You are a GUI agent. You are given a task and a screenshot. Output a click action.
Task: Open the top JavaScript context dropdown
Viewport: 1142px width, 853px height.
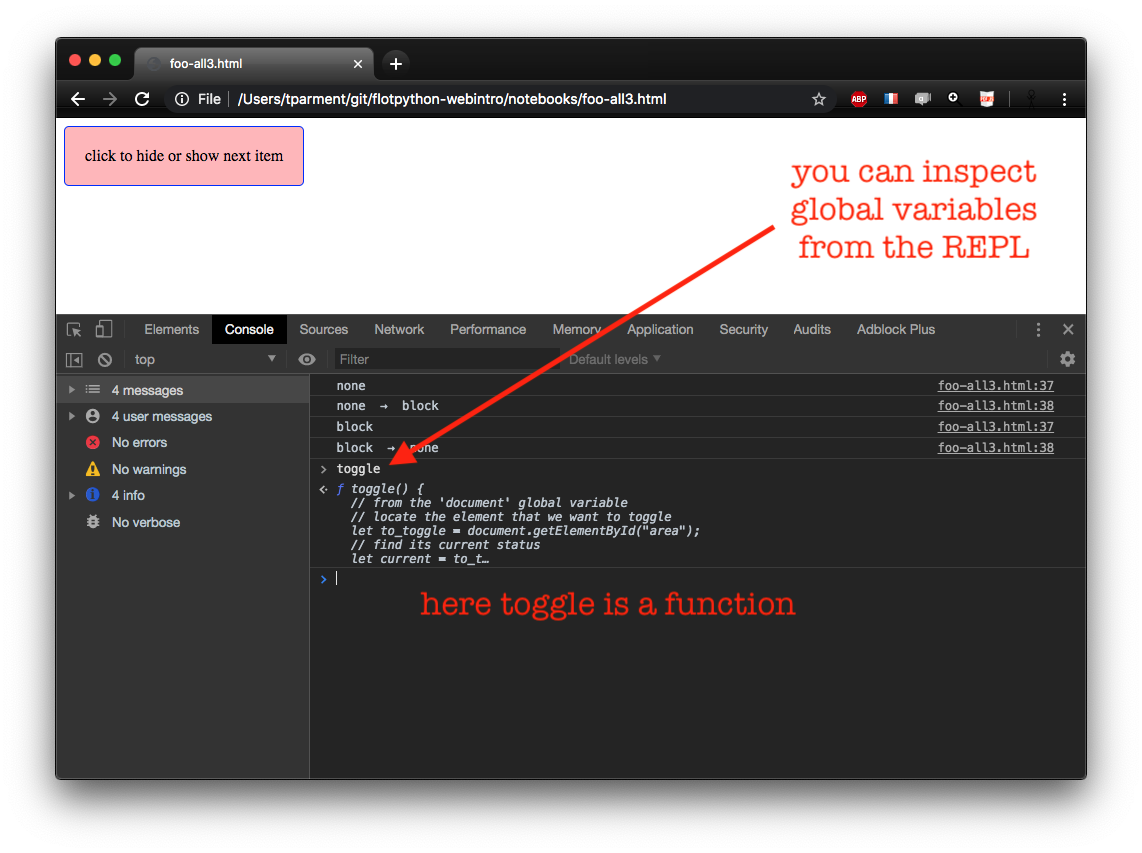point(205,360)
